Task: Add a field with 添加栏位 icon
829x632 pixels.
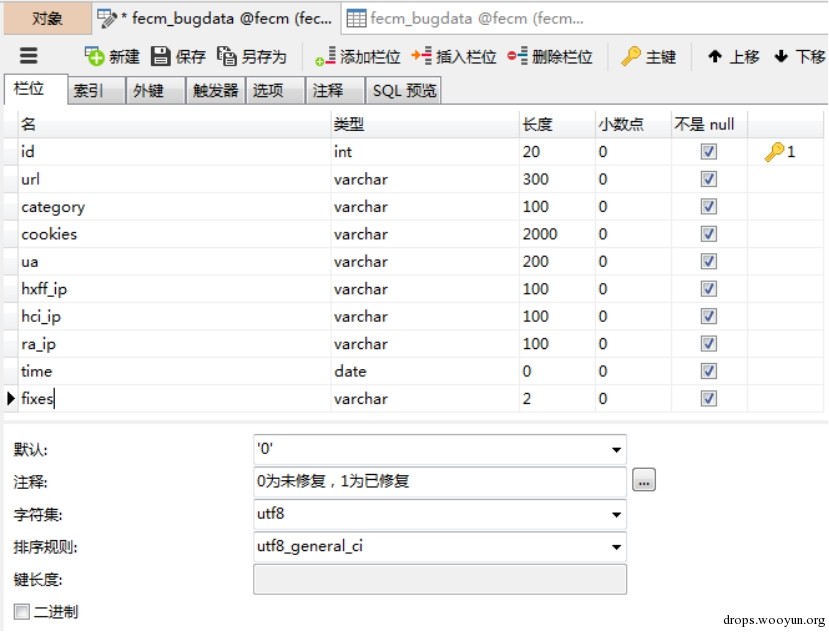Action: pos(325,56)
